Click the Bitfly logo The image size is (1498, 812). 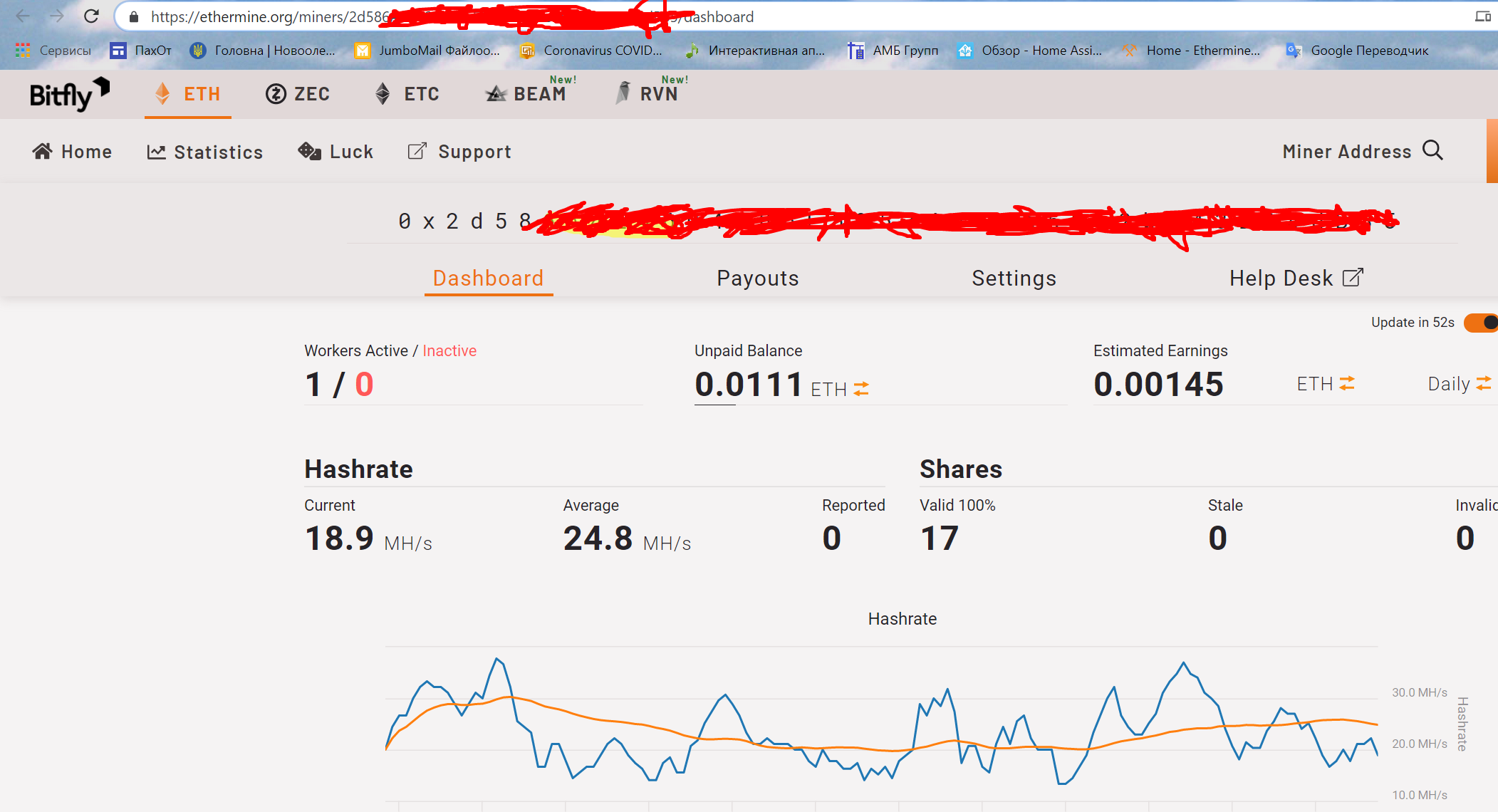point(69,94)
